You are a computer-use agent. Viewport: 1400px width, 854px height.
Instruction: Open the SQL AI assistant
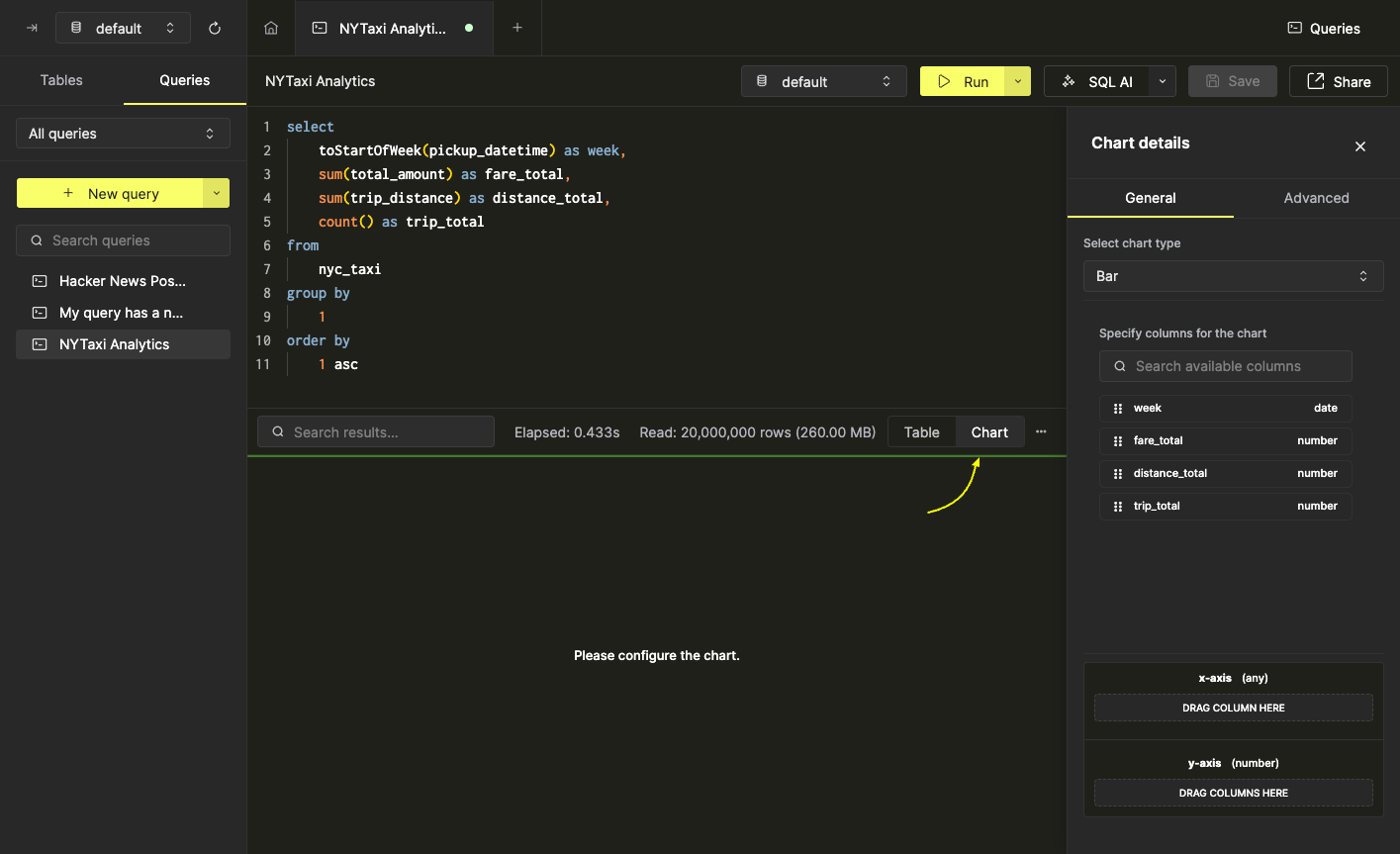click(1098, 81)
